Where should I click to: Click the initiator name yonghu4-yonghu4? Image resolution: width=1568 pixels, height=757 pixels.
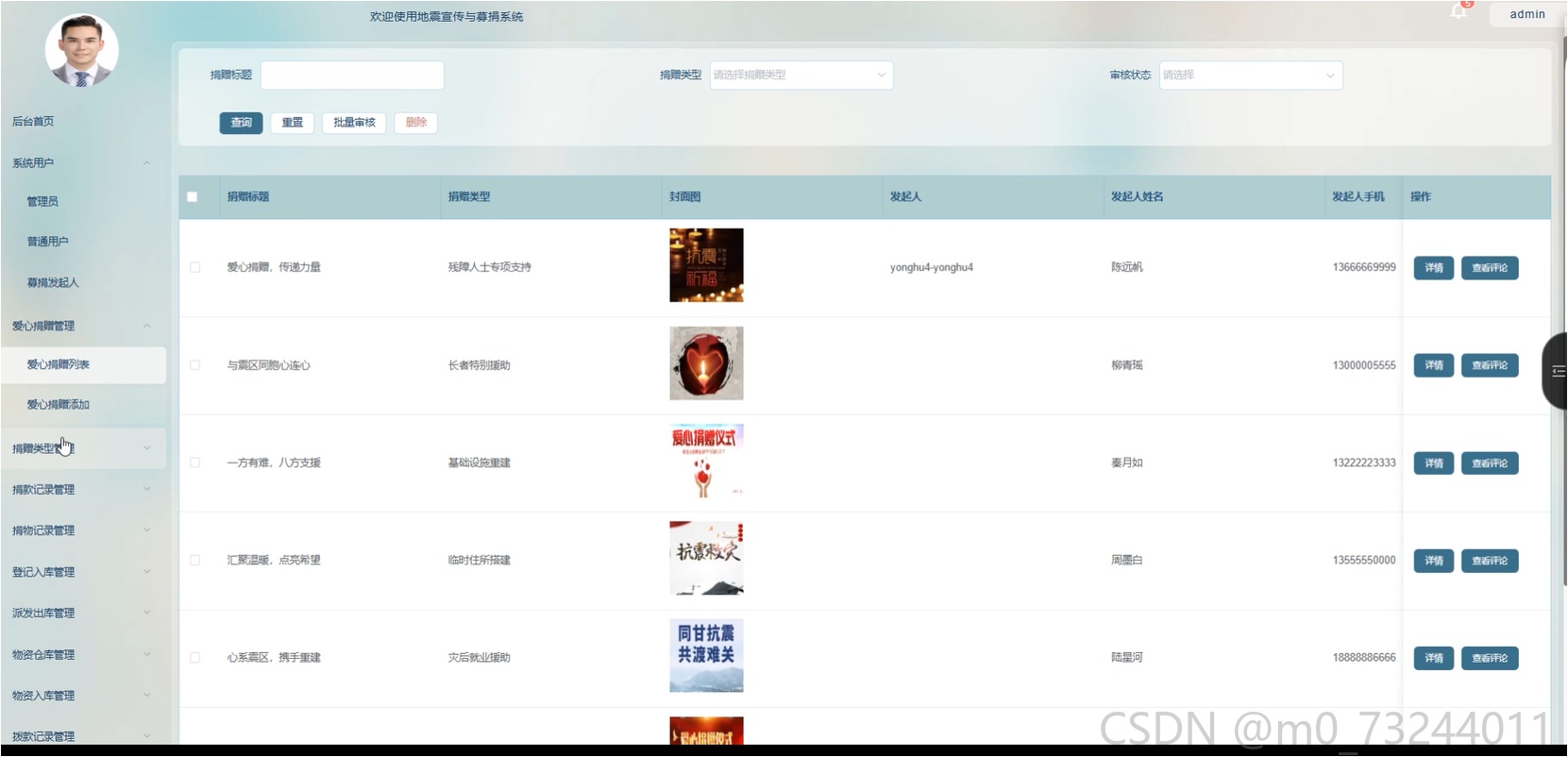pos(931,268)
